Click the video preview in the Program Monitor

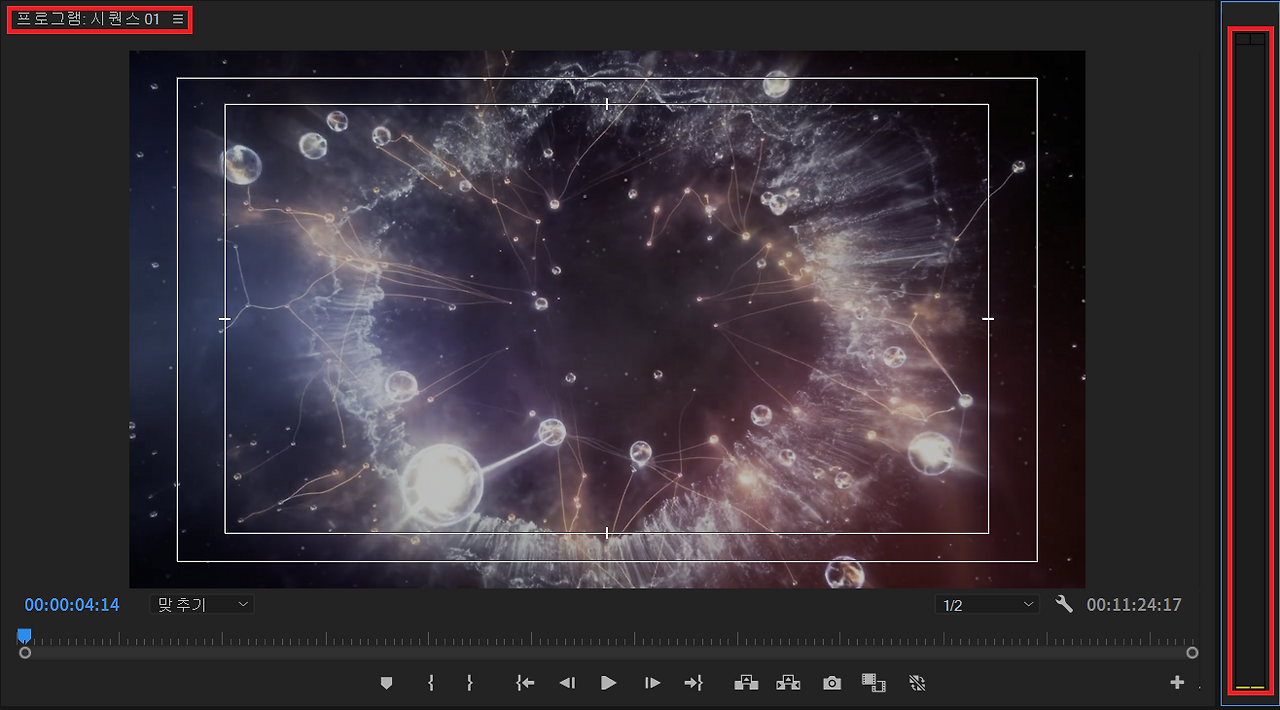(x=607, y=319)
